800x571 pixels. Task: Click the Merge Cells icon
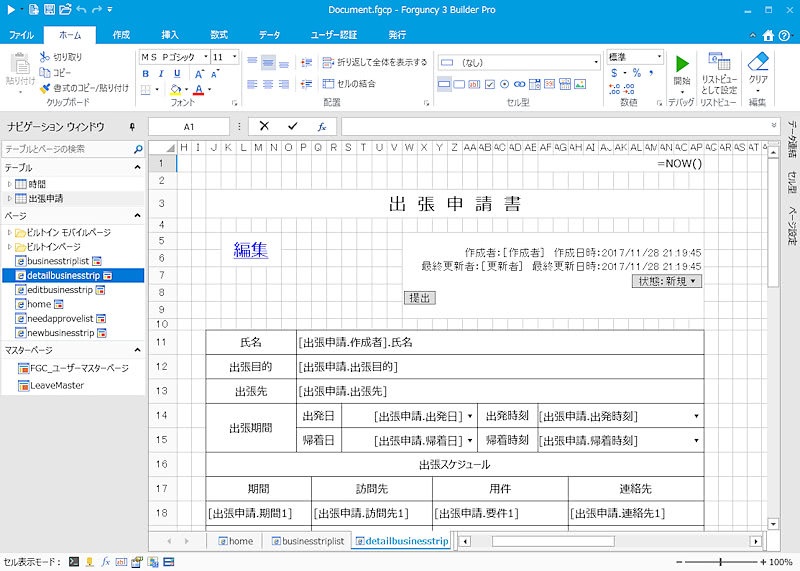[x=330, y=84]
